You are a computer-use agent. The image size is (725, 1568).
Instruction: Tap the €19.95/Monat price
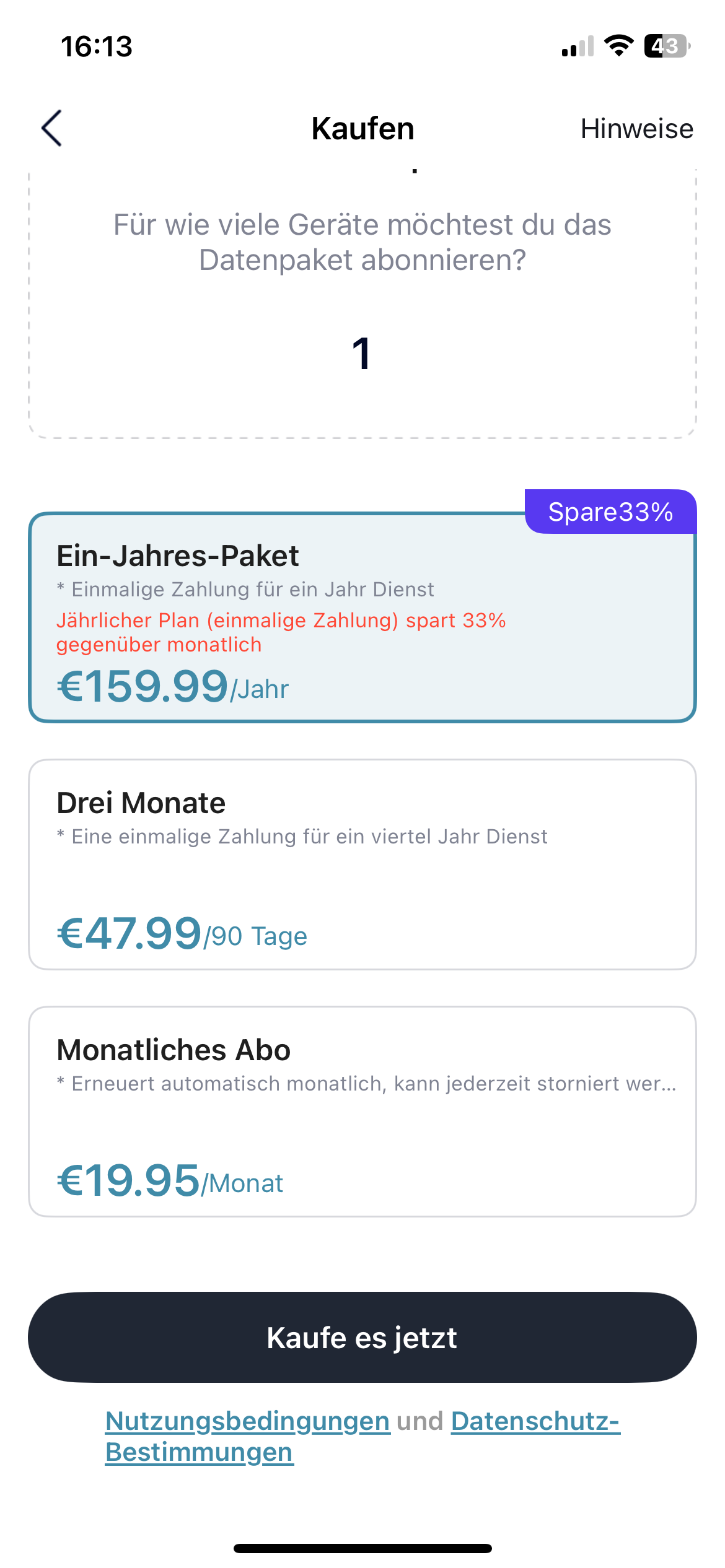[x=170, y=1181]
